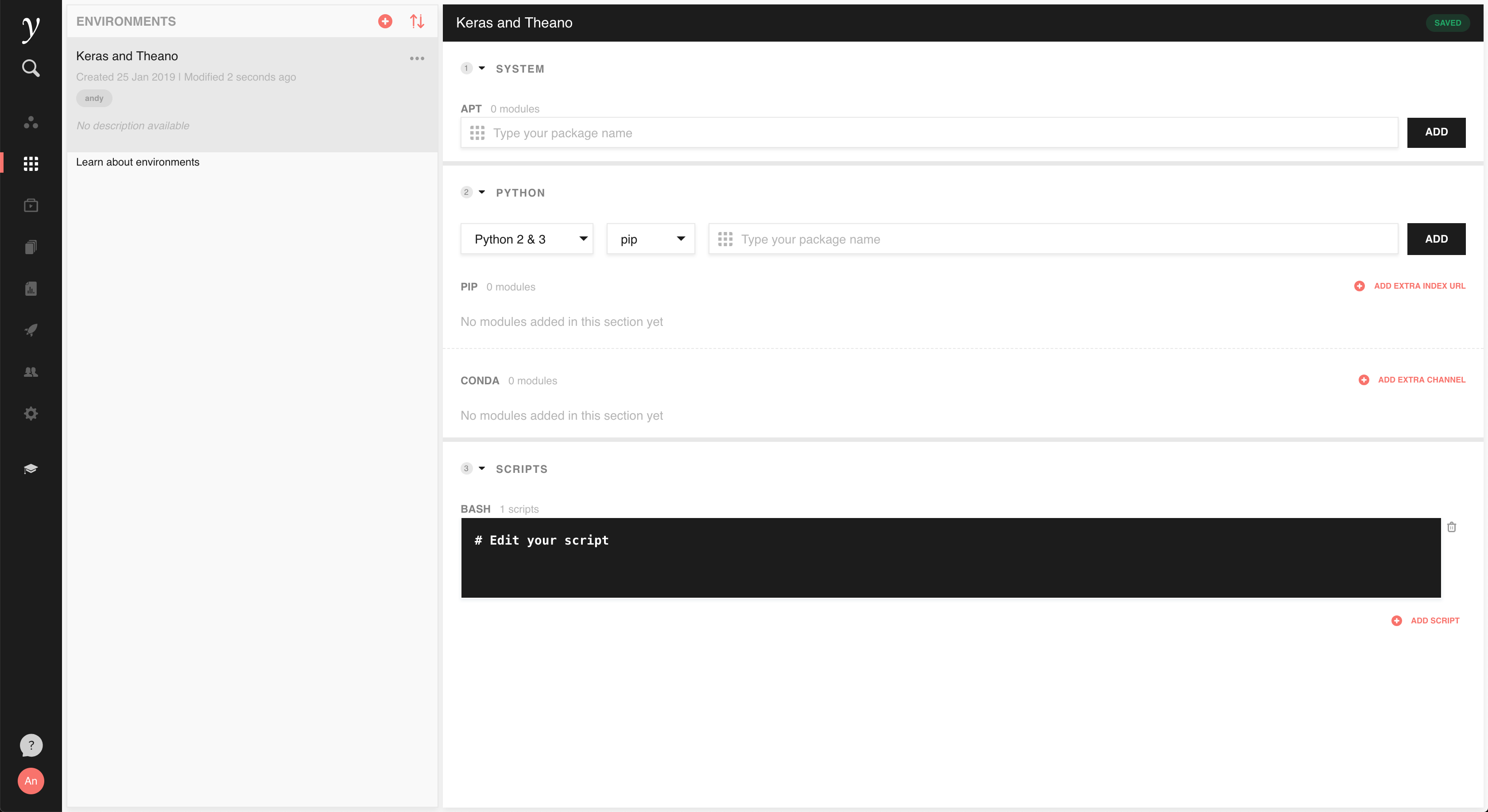The height and width of the screenshot is (812, 1488).
Task: Open the settings gear in sidebar
Action: click(x=31, y=414)
